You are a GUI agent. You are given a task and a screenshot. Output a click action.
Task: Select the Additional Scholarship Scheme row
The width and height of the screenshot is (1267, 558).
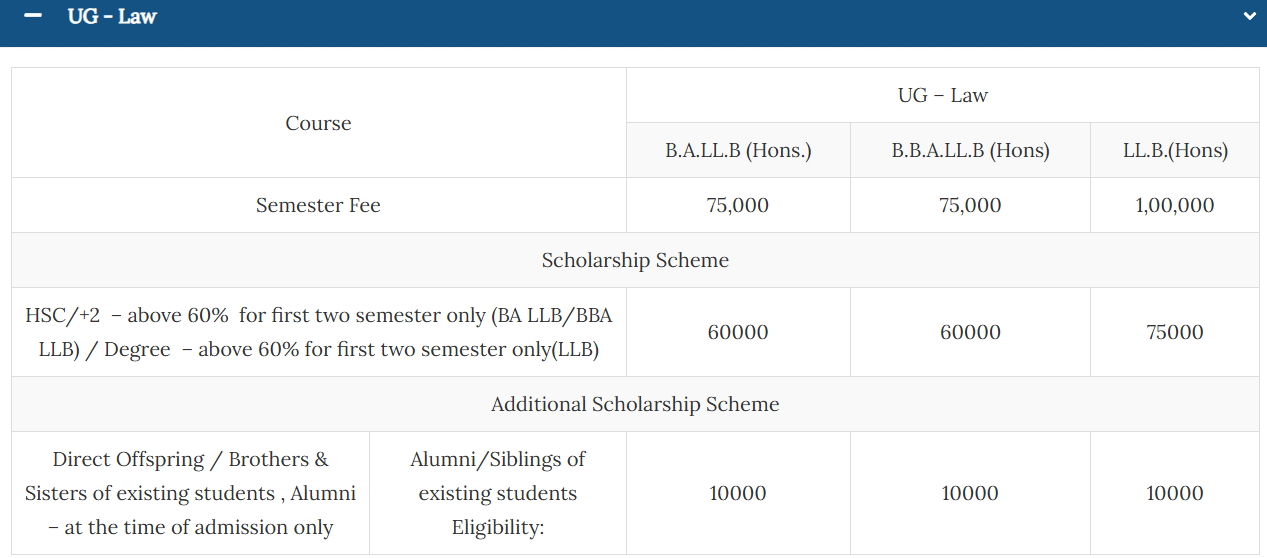(x=635, y=404)
